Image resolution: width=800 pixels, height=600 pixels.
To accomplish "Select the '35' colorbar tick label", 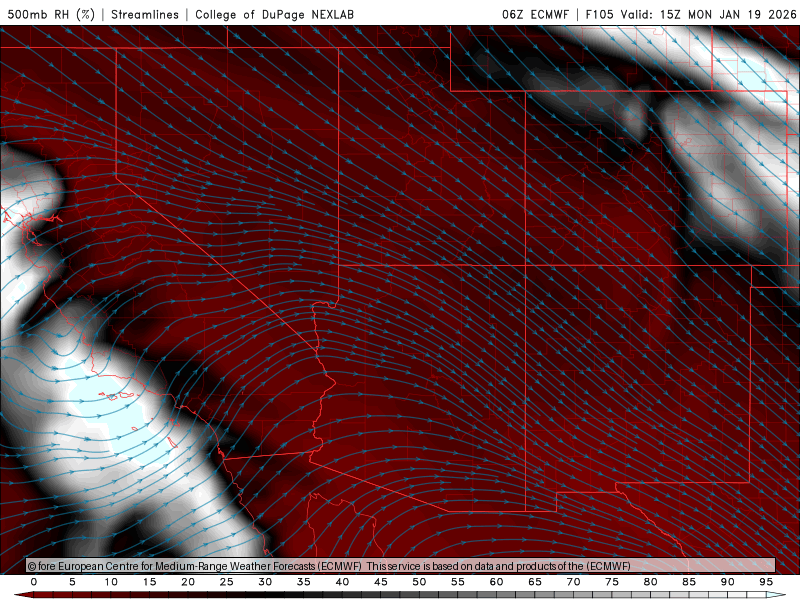I will click(x=304, y=582).
